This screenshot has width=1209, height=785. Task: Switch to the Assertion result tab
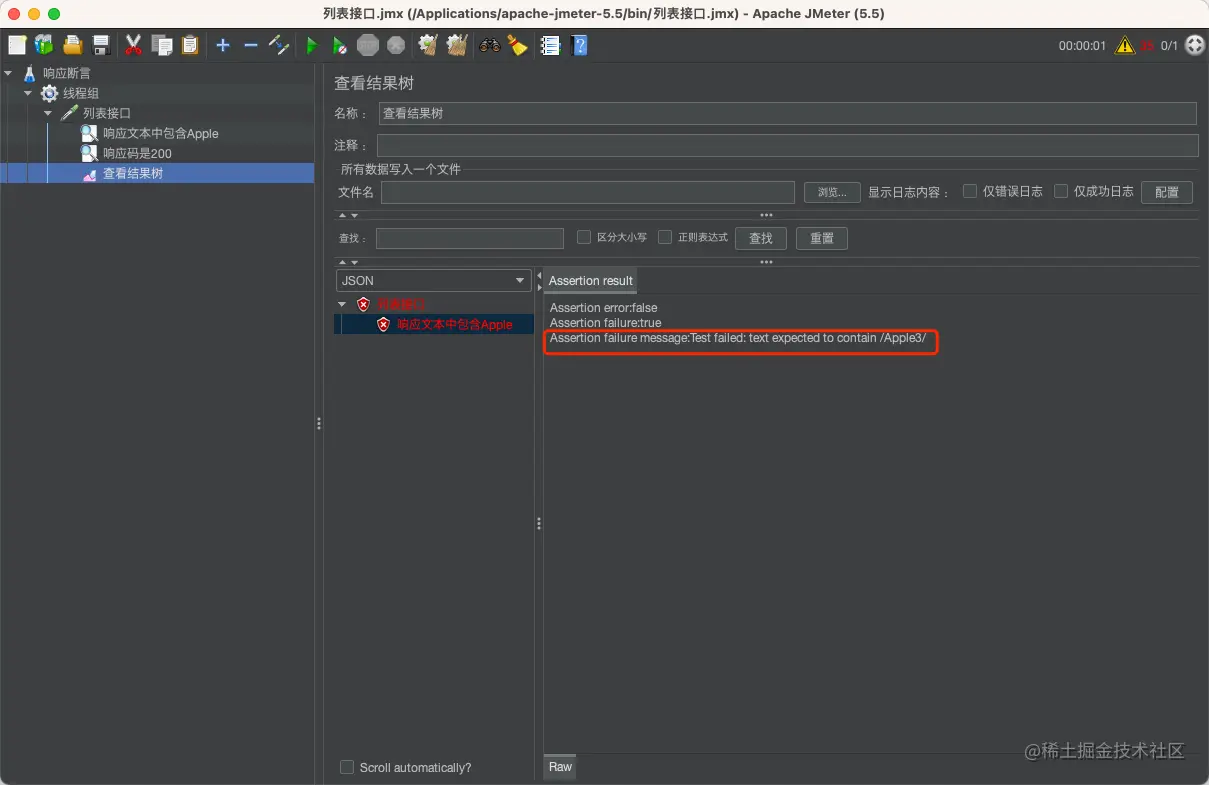pos(590,281)
